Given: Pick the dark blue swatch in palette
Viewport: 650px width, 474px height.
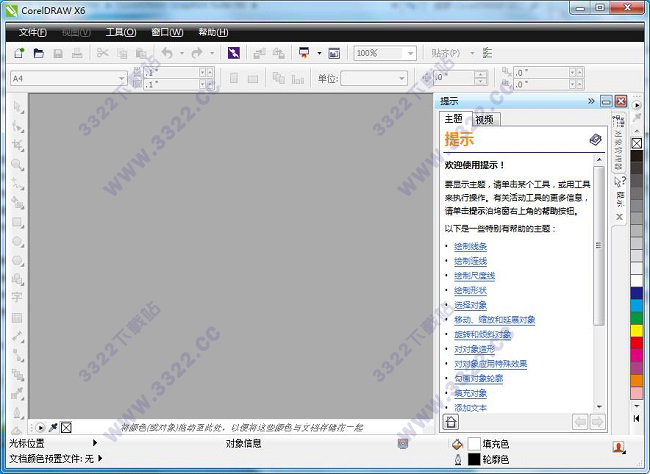Looking at the screenshot, I should (636, 293).
